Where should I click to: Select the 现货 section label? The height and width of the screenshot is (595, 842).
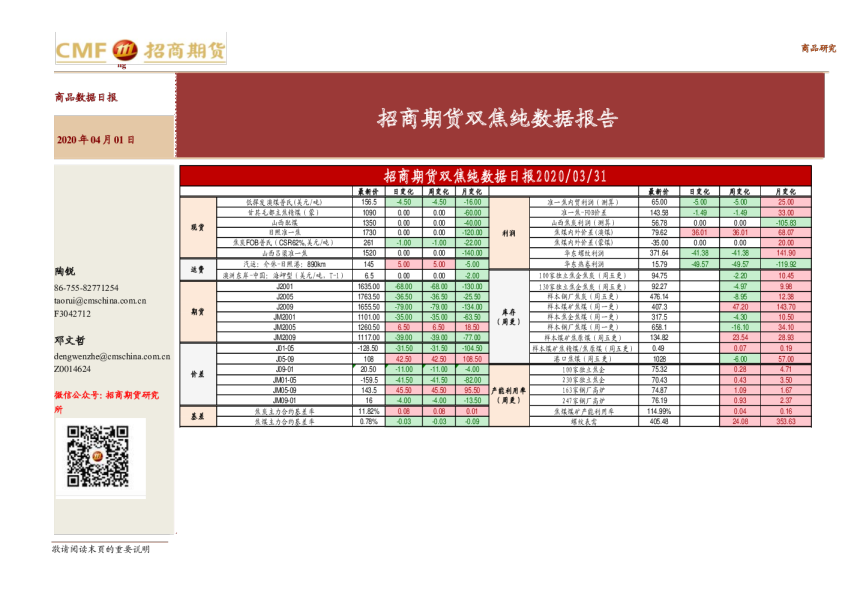[196, 227]
